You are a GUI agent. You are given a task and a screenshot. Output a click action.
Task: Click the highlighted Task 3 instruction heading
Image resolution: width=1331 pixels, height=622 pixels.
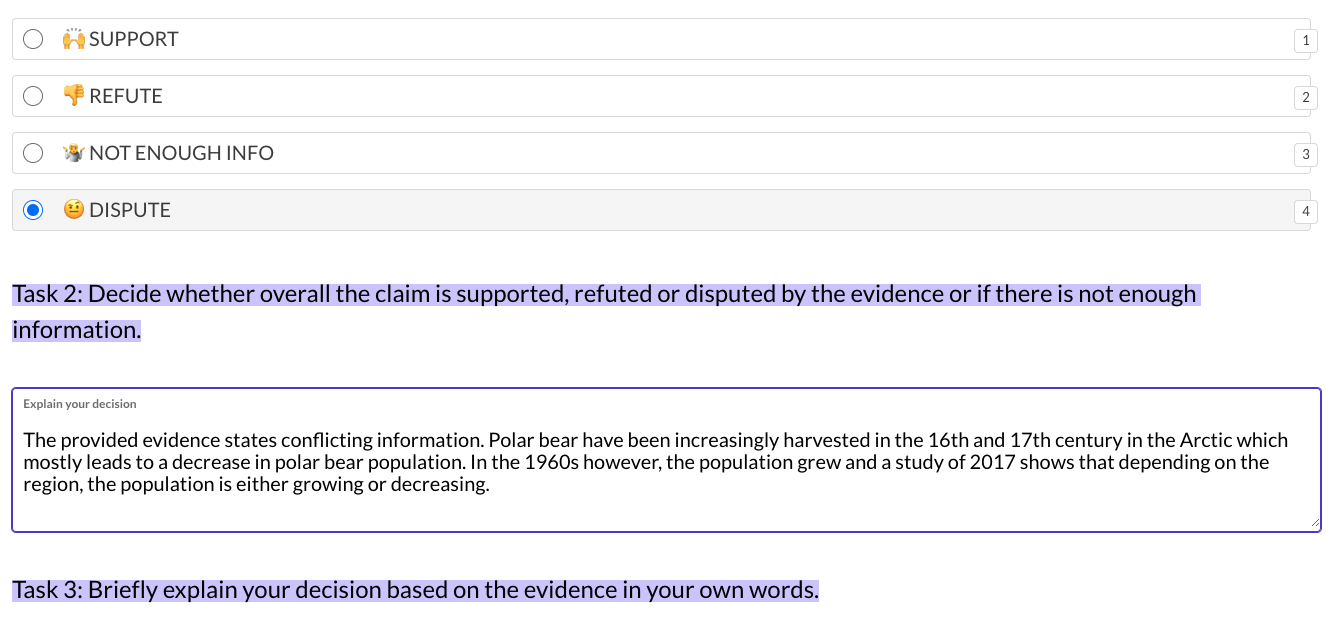click(415, 590)
